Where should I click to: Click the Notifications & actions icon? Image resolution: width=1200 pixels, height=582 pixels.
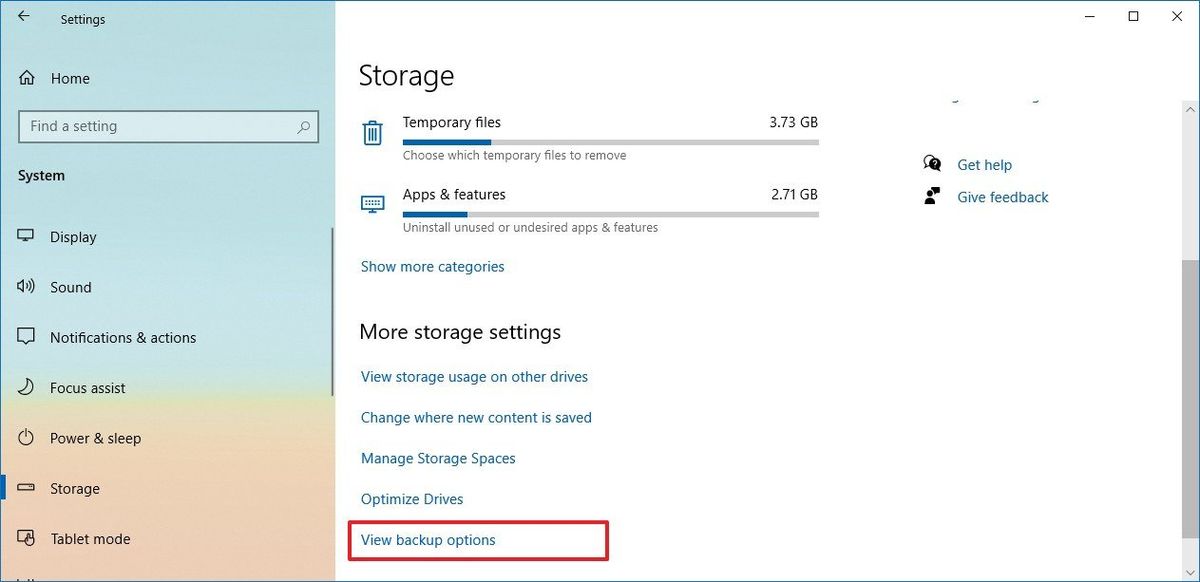point(25,337)
